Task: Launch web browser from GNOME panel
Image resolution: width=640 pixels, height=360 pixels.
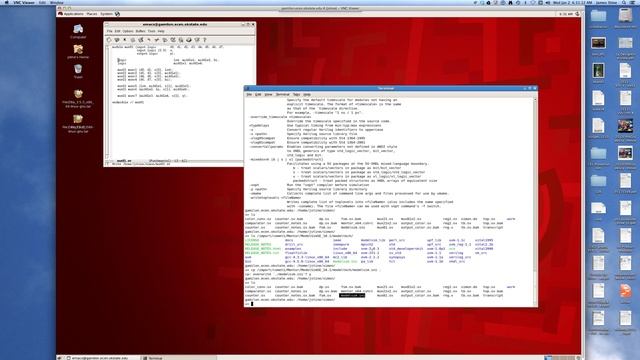Action: tap(118, 14)
